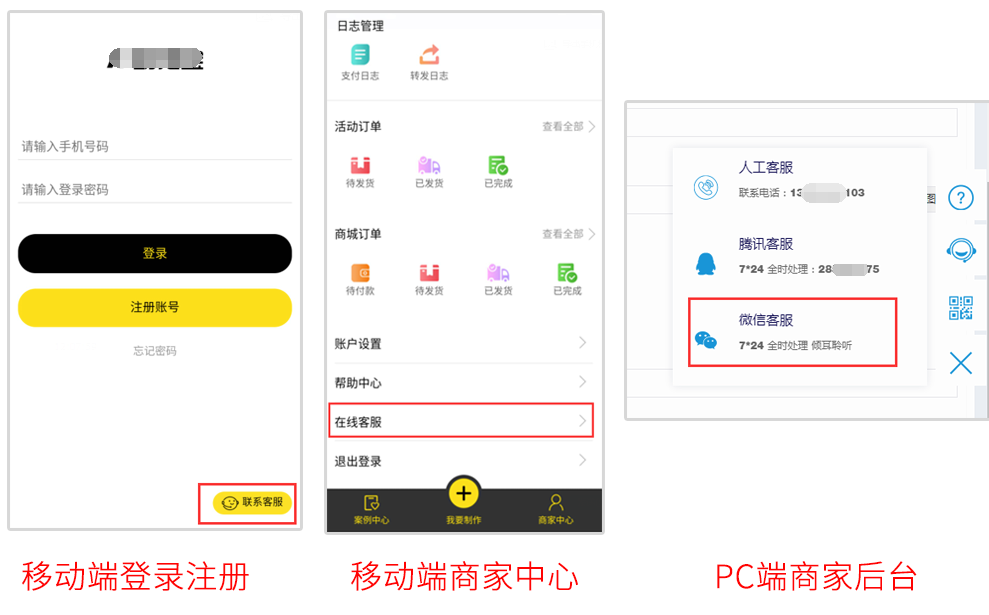Show the QR code icon
989x615 pixels.
(x=961, y=308)
